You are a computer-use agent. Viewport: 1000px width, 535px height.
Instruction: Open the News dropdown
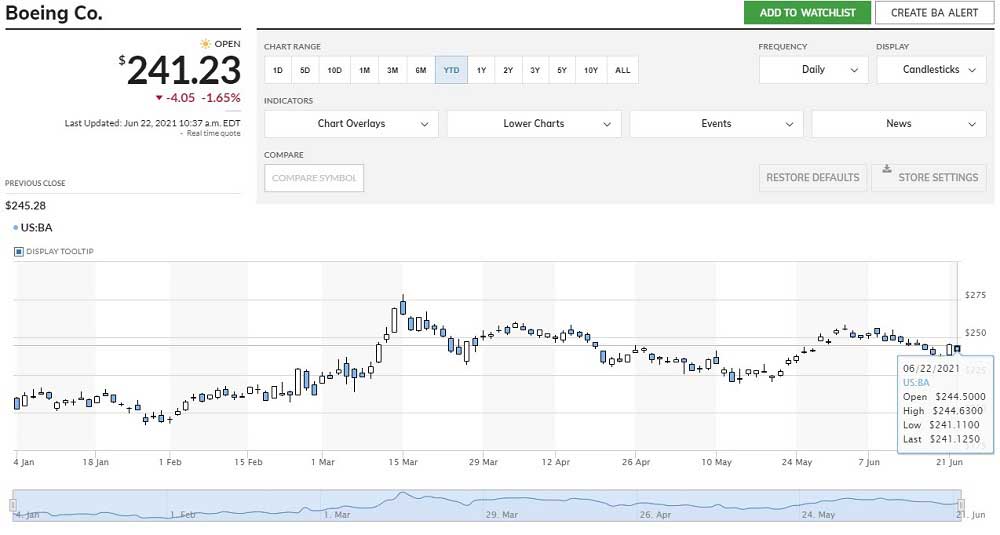pyautogui.click(x=899, y=124)
